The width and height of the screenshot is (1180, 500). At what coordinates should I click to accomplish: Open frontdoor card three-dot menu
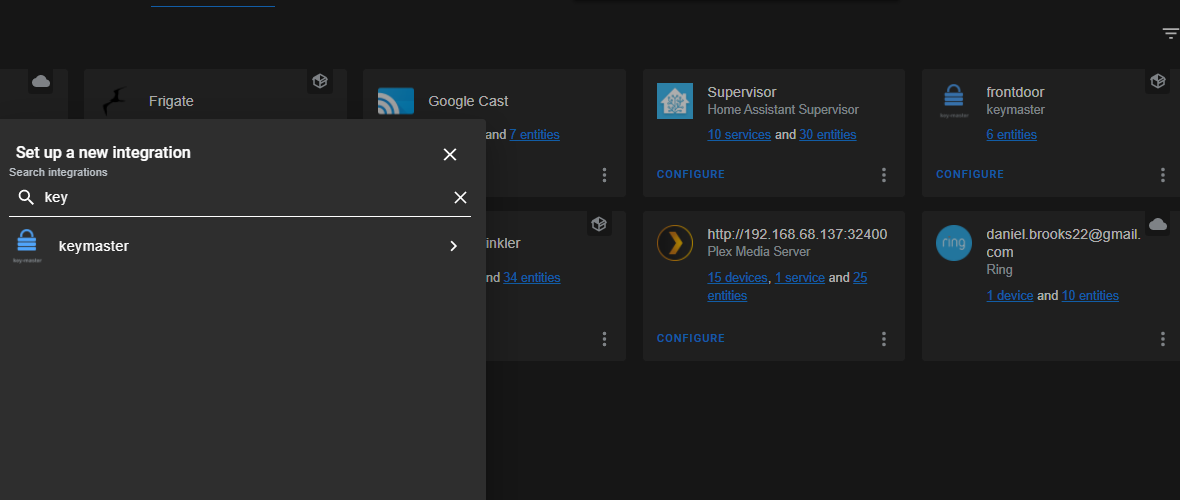pos(1163,175)
